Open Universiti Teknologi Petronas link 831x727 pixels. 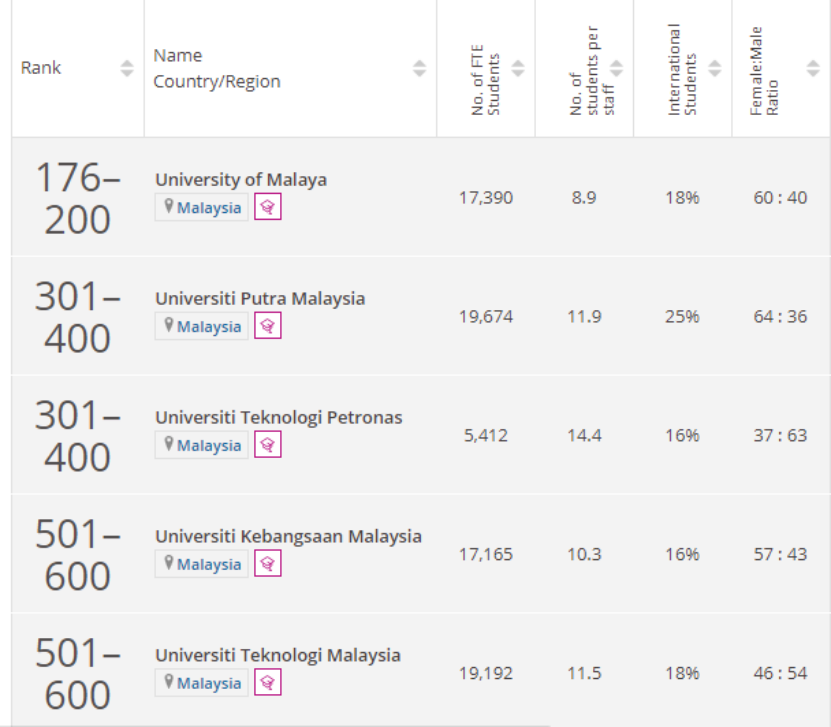point(279,417)
